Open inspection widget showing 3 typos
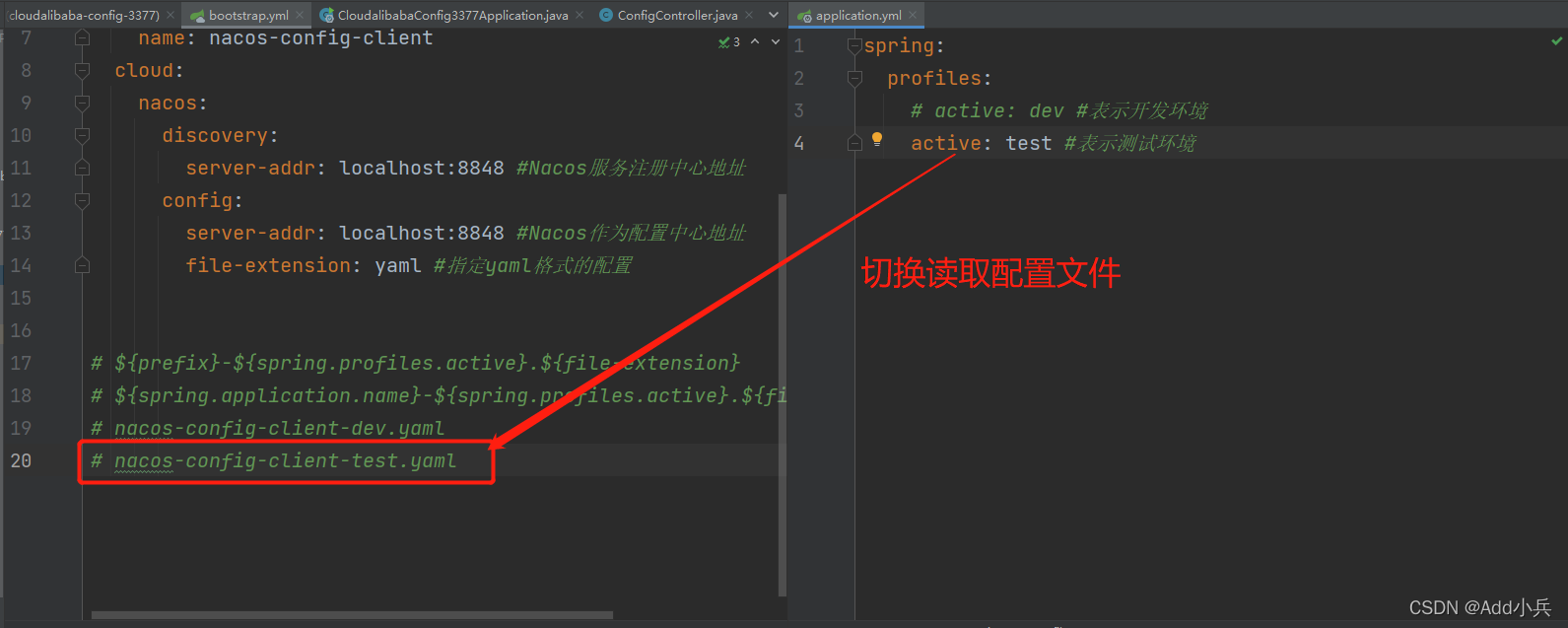 (x=729, y=41)
